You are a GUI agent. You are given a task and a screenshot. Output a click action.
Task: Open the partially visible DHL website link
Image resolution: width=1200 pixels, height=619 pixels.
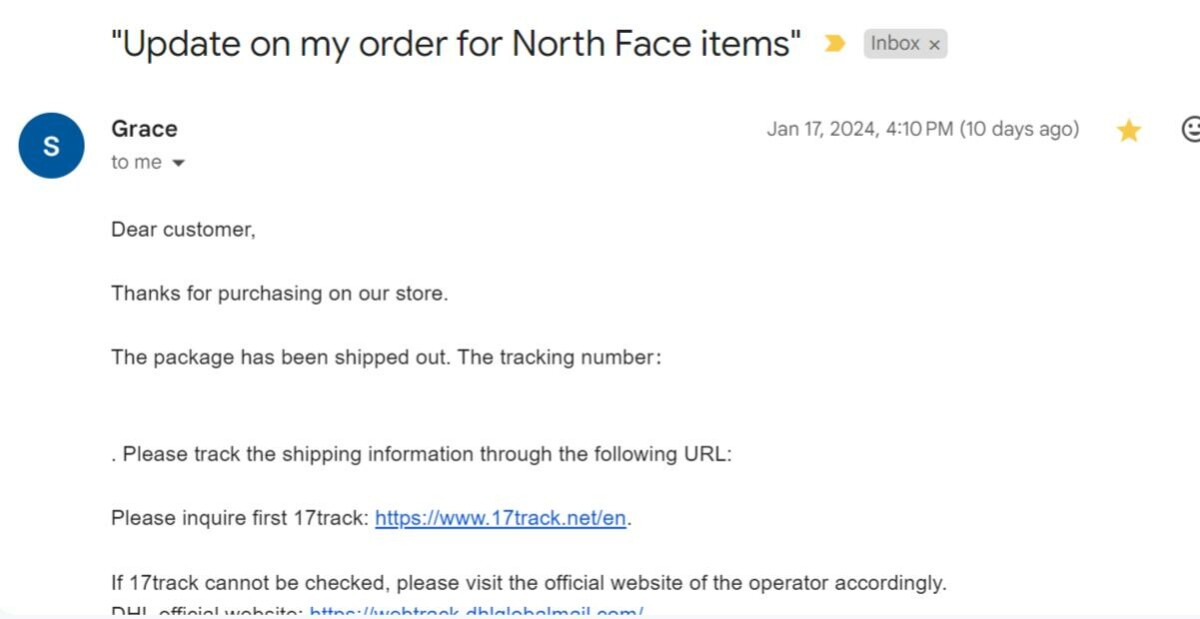click(476, 611)
